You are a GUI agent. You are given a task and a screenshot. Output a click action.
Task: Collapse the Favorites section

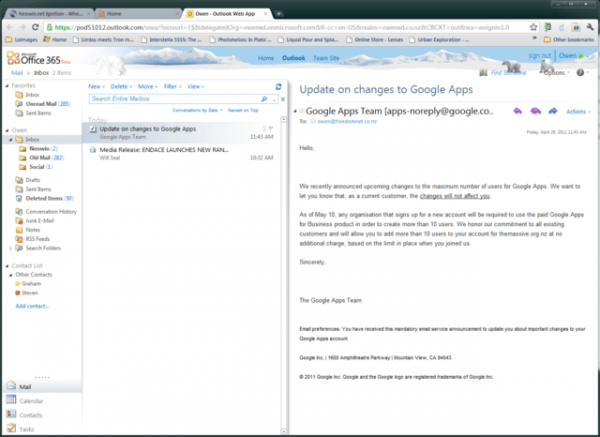[7, 86]
